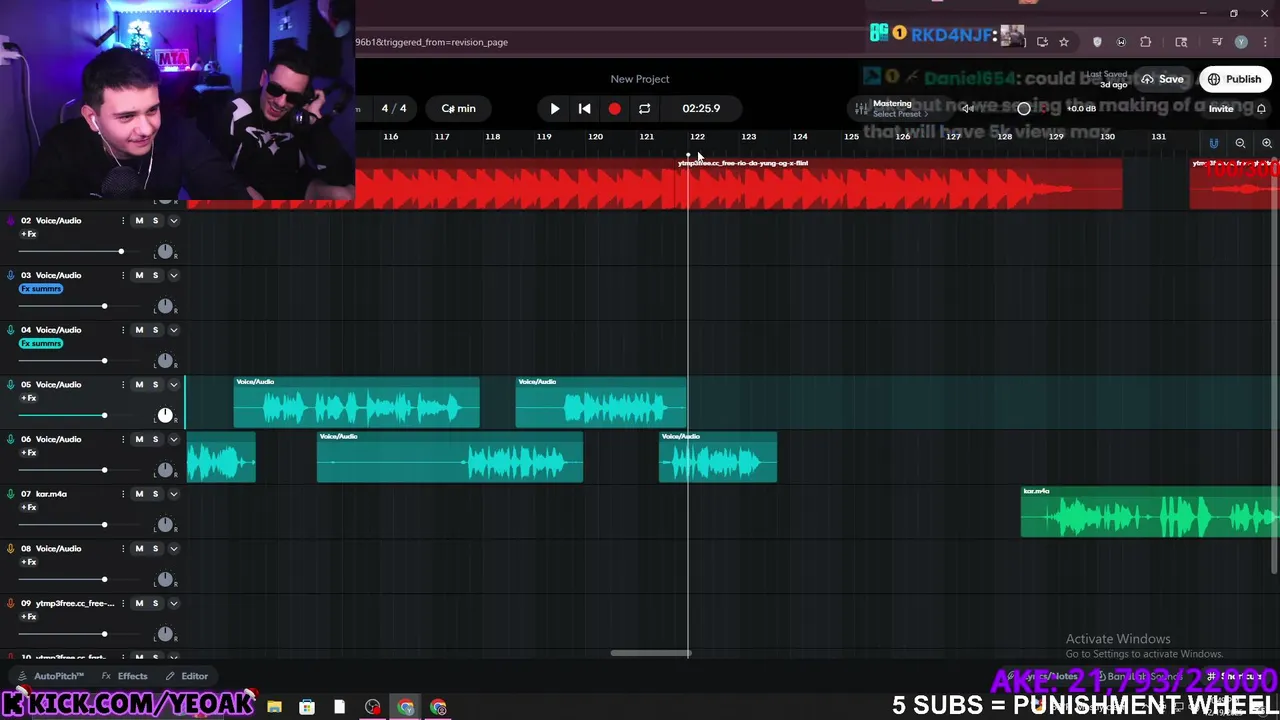The width and height of the screenshot is (1280, 720).
Task: Mute track 03 Voice/Audio
Action: click(x=139, y=275)
